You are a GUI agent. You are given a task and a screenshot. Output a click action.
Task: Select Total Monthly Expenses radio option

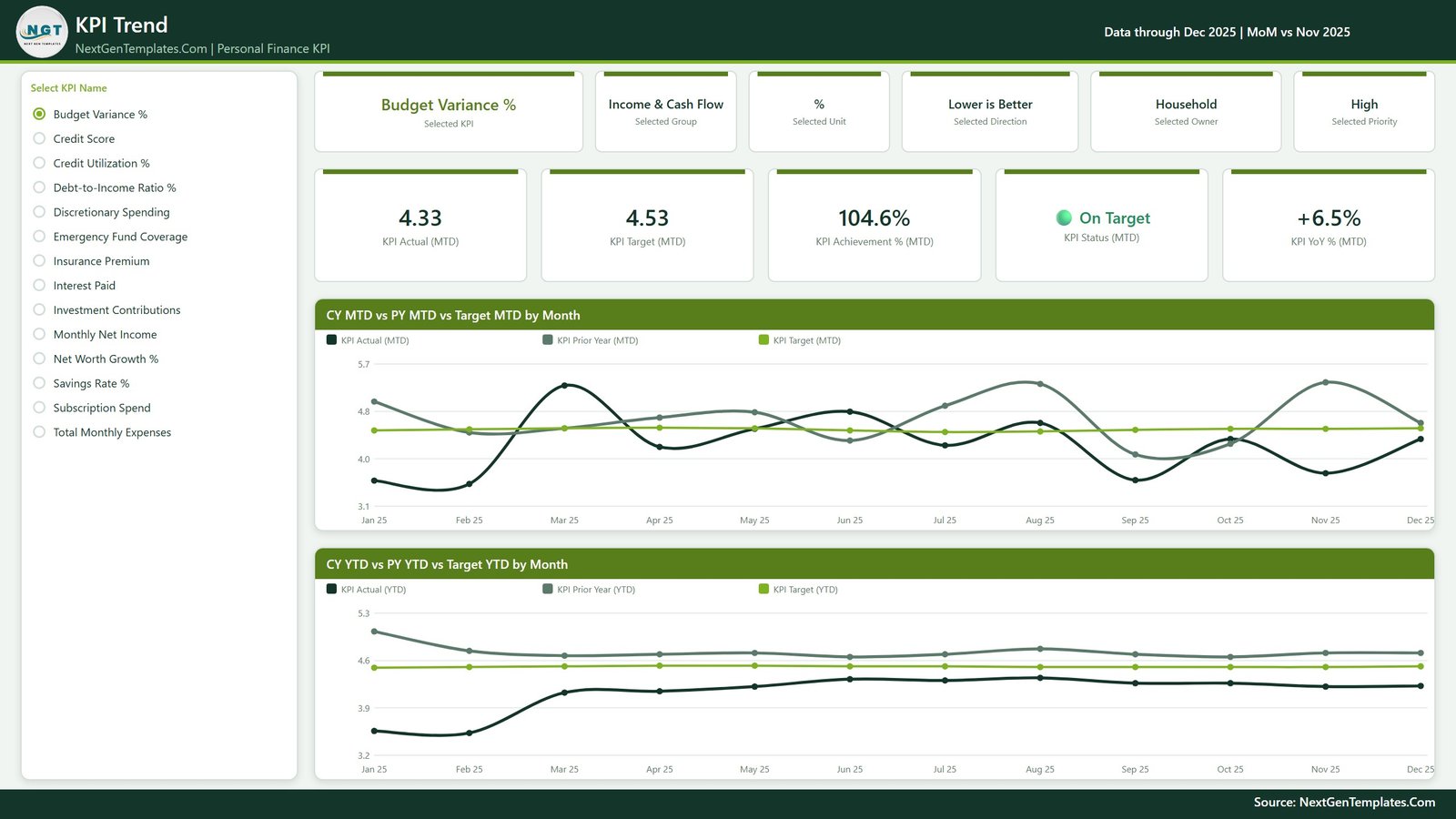39,432
